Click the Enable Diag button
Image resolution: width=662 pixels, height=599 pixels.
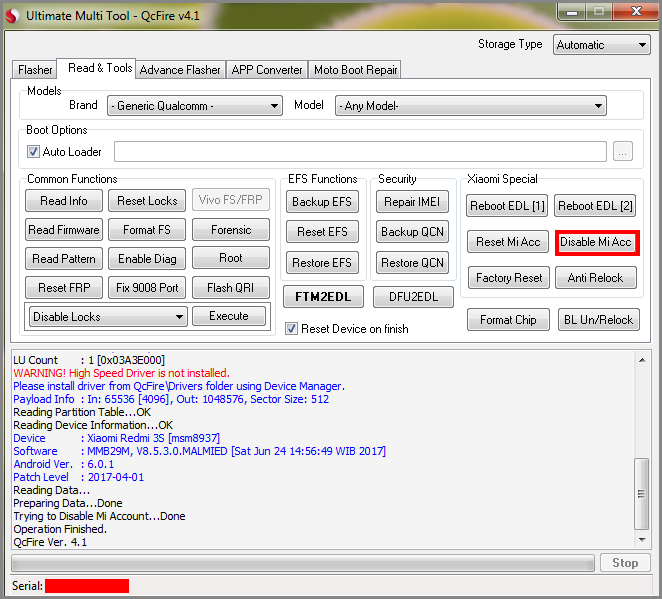147,258
